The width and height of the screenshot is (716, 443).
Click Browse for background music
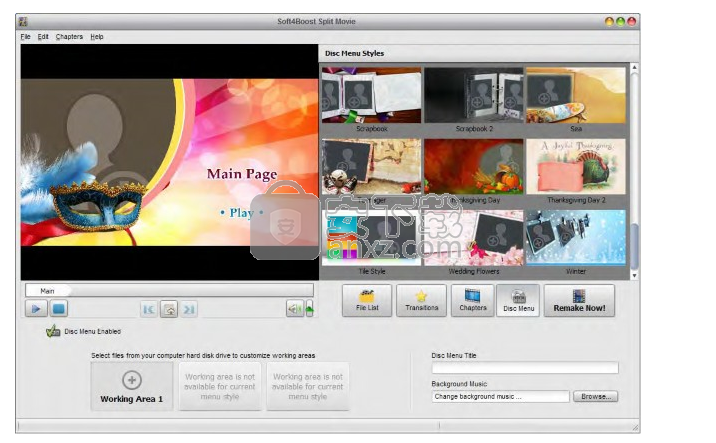point(595,396)
